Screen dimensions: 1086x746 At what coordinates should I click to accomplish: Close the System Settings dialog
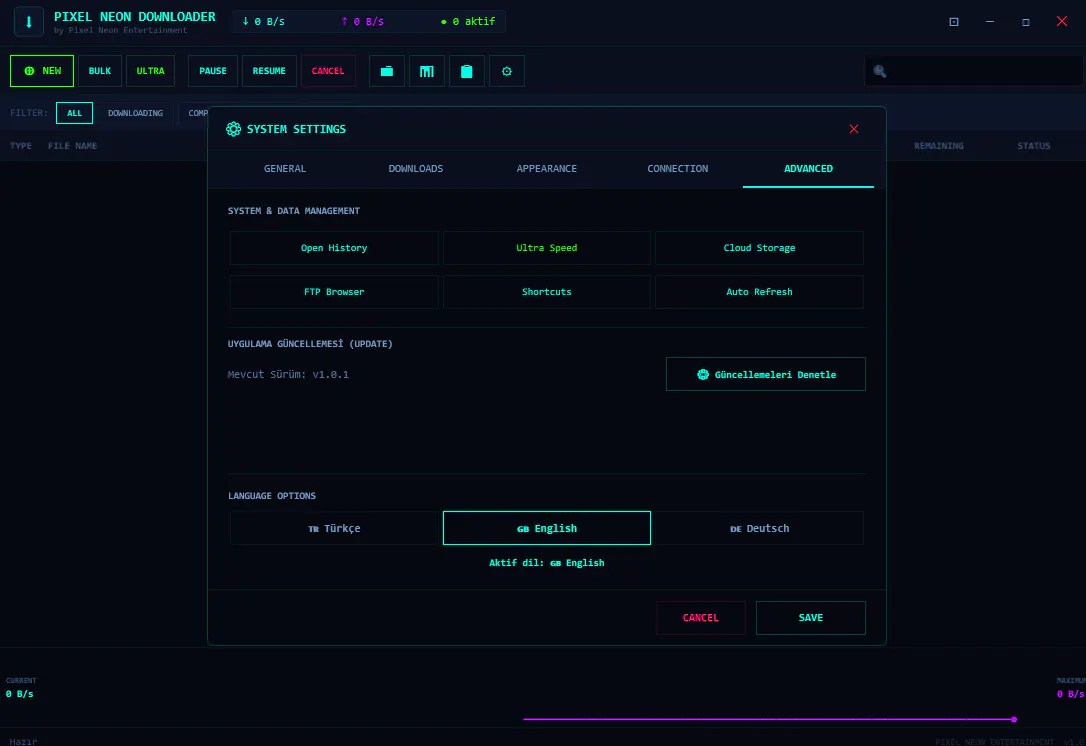(854, 129)
